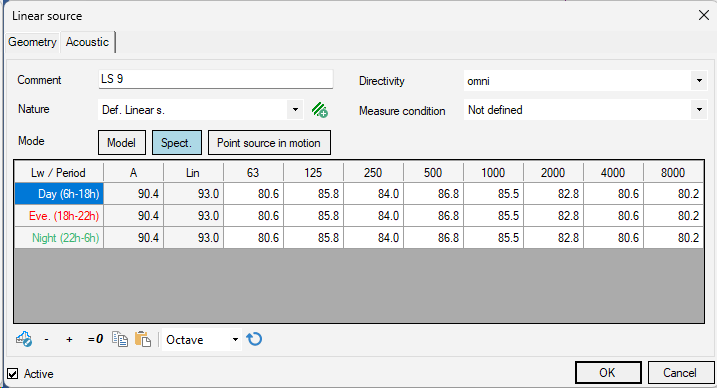Open the Measure condition dropdown

(x=699, y=110)
